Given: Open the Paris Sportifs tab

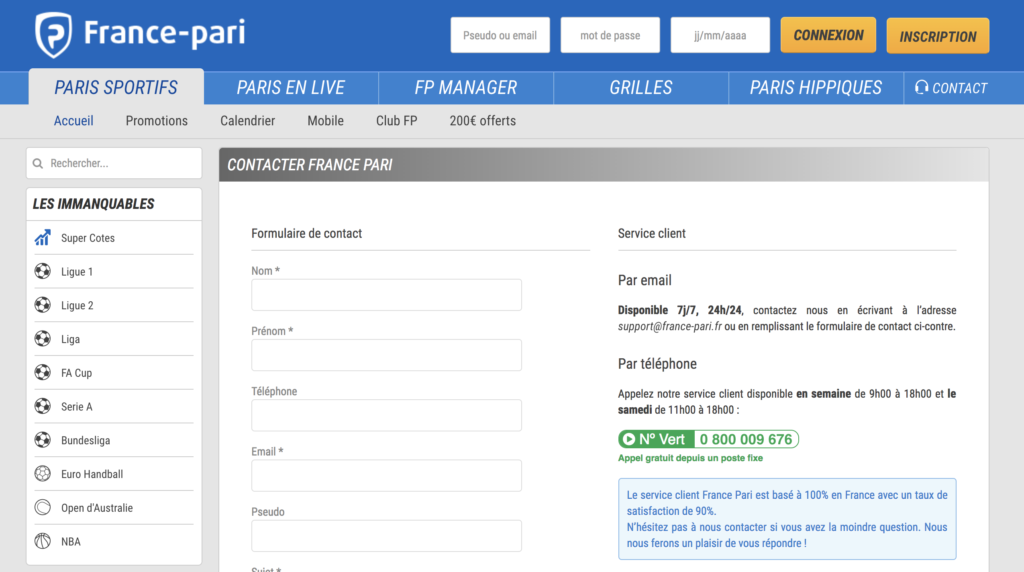Looking at the screenshot, I should pos(116,87).
